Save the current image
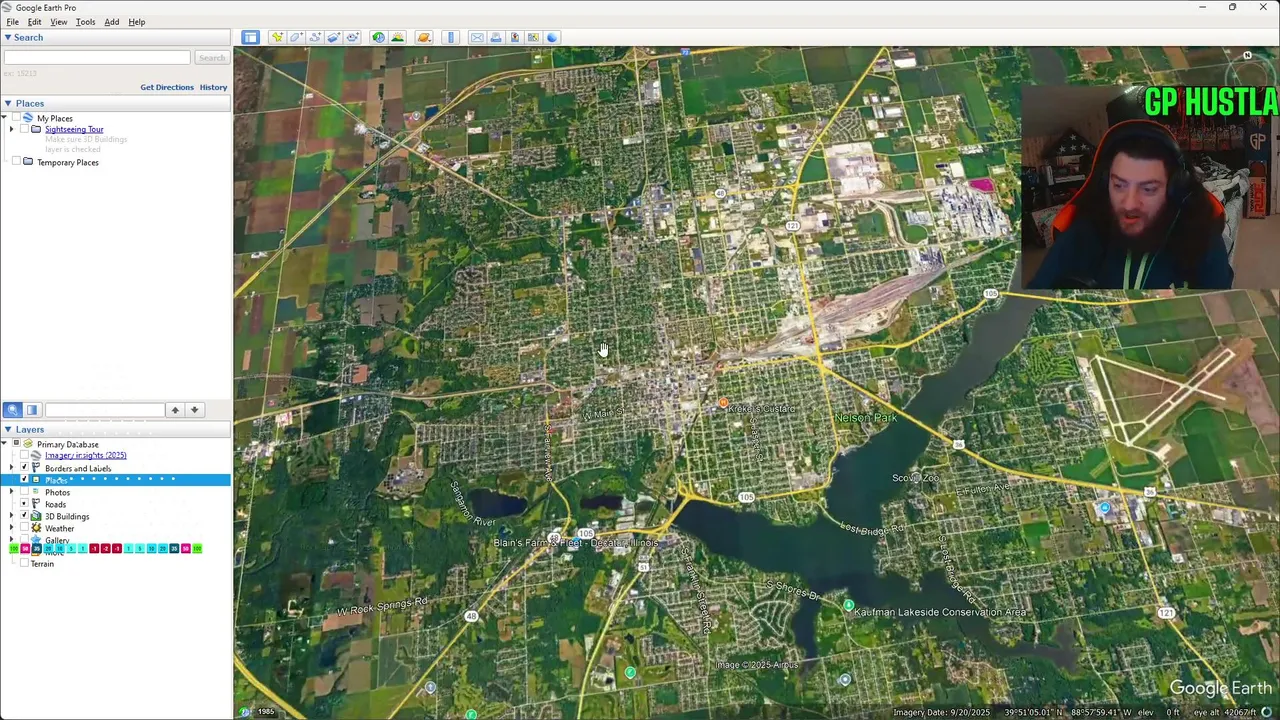This screenshot has height=720, width=1280. point(515,37)
